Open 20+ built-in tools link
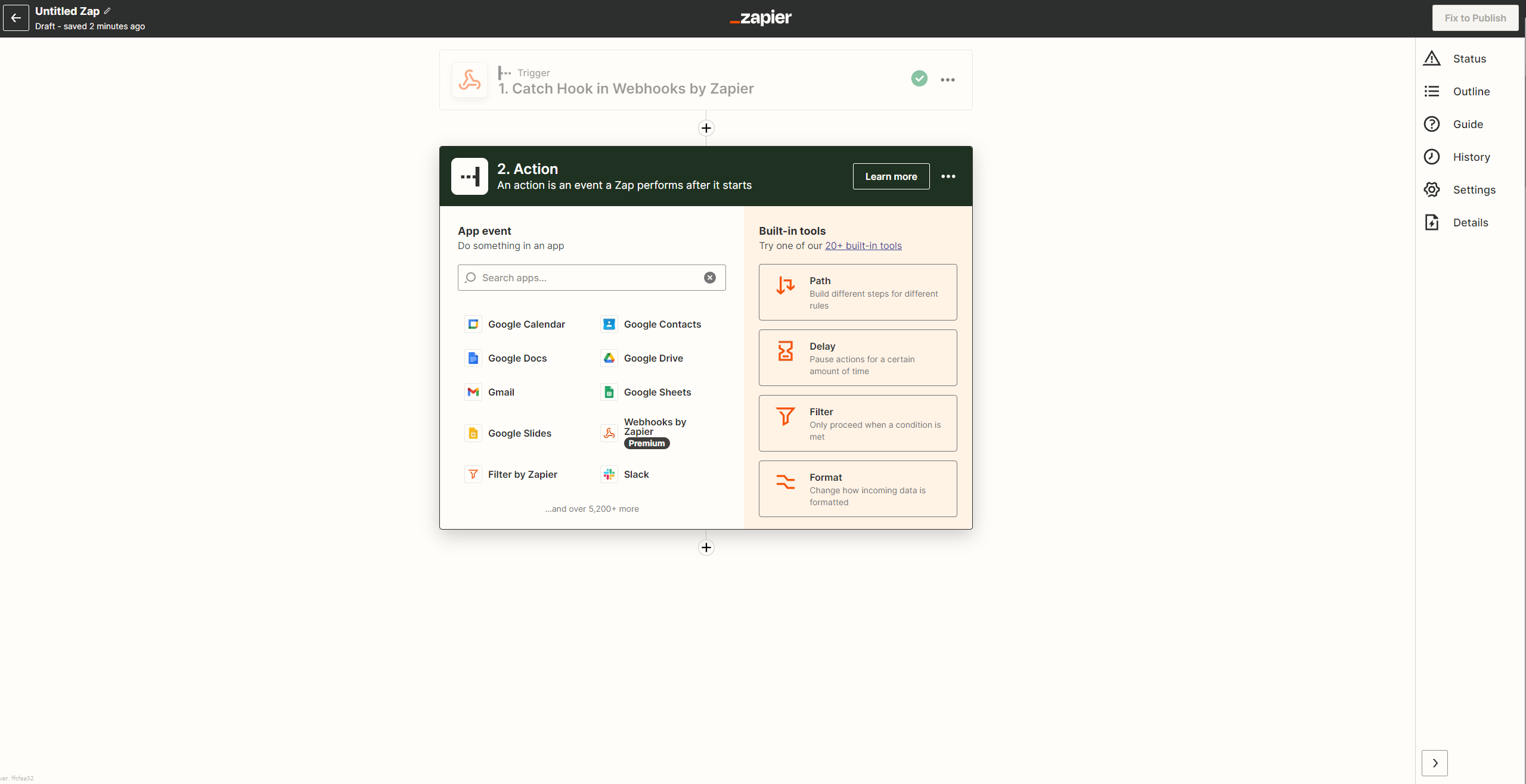The width and height of the screenshot is (1526, 784). [x=863, y=245]
